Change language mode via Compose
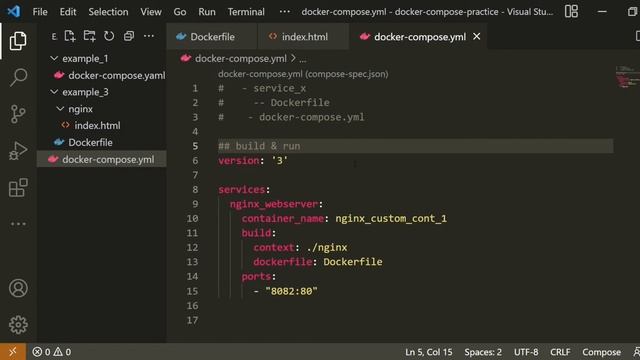This screenshot has width=640, height=360. 601,352
